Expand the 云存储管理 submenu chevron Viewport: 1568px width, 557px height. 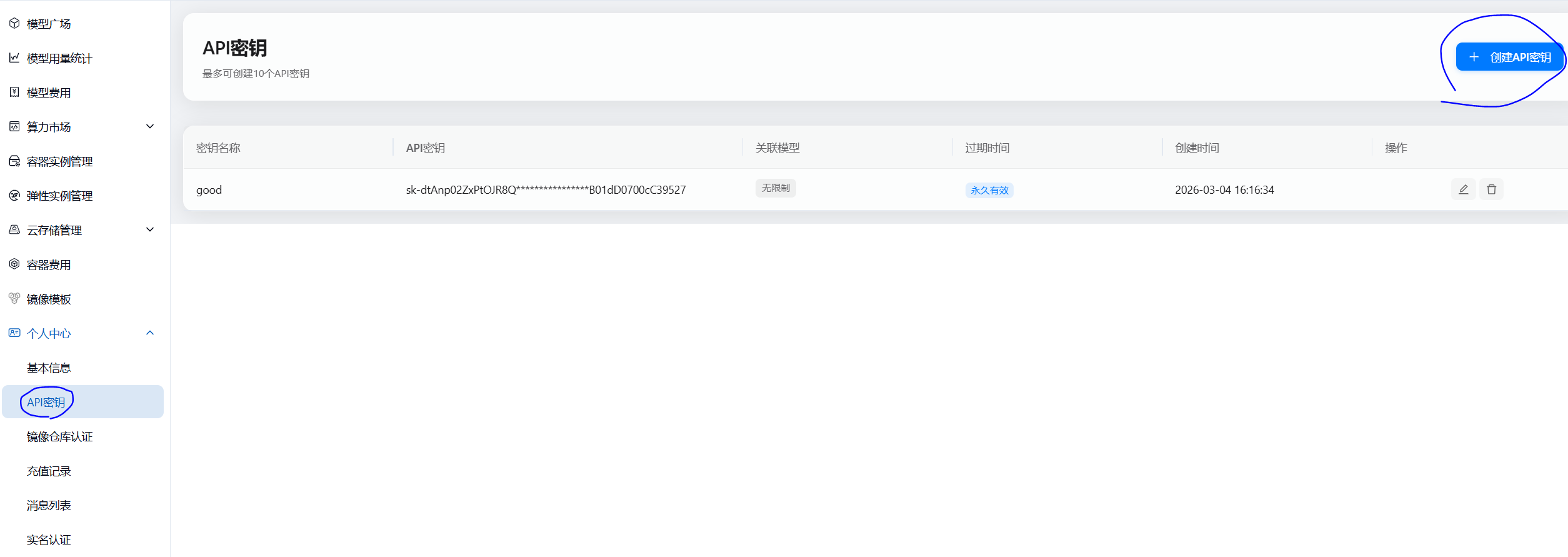pyautogui.click(x=150, y=230)
